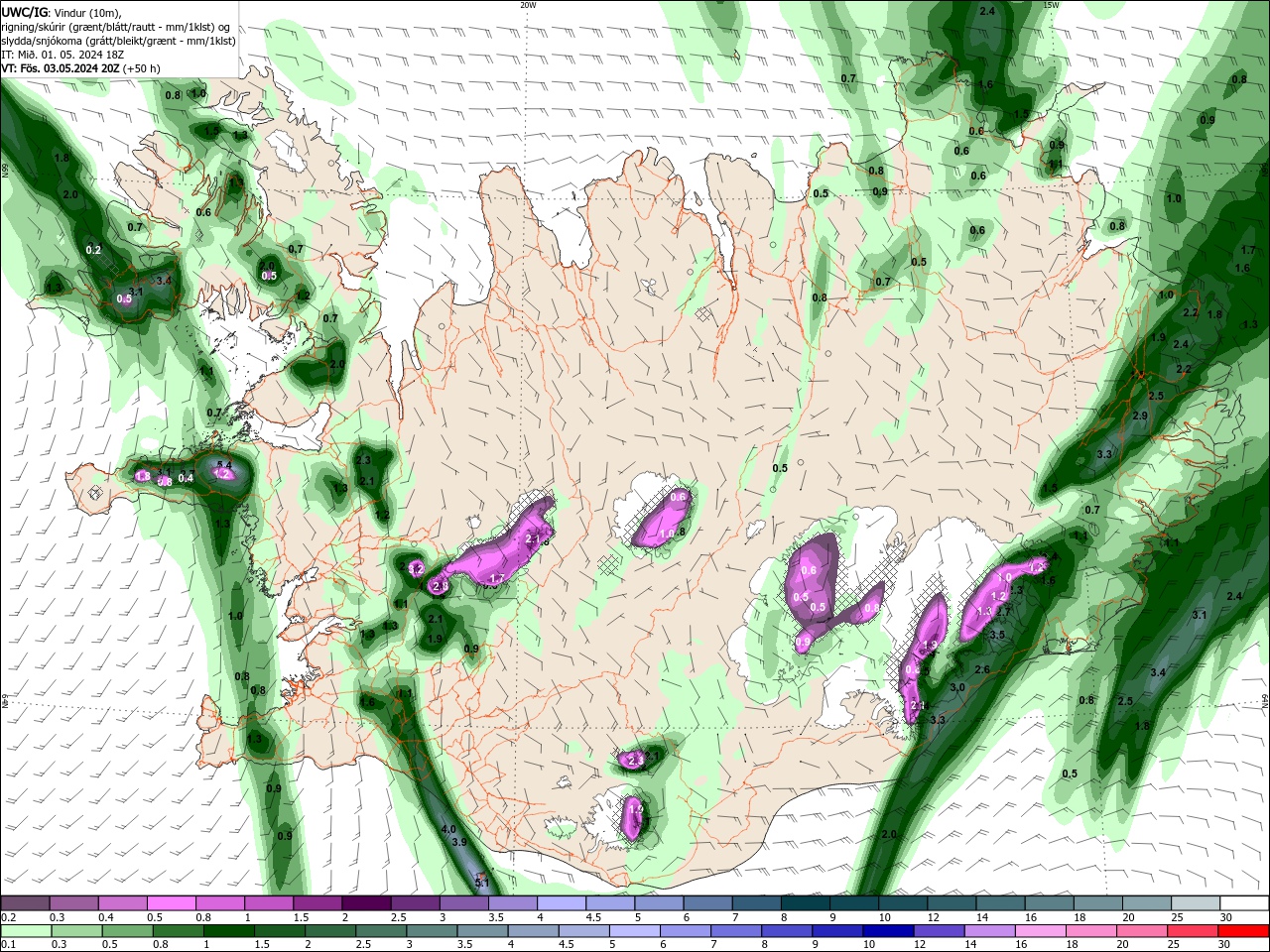Click the "4.0" precipitation value on the map
This screenshot has height=952, width=1270.
click(448, 829)
